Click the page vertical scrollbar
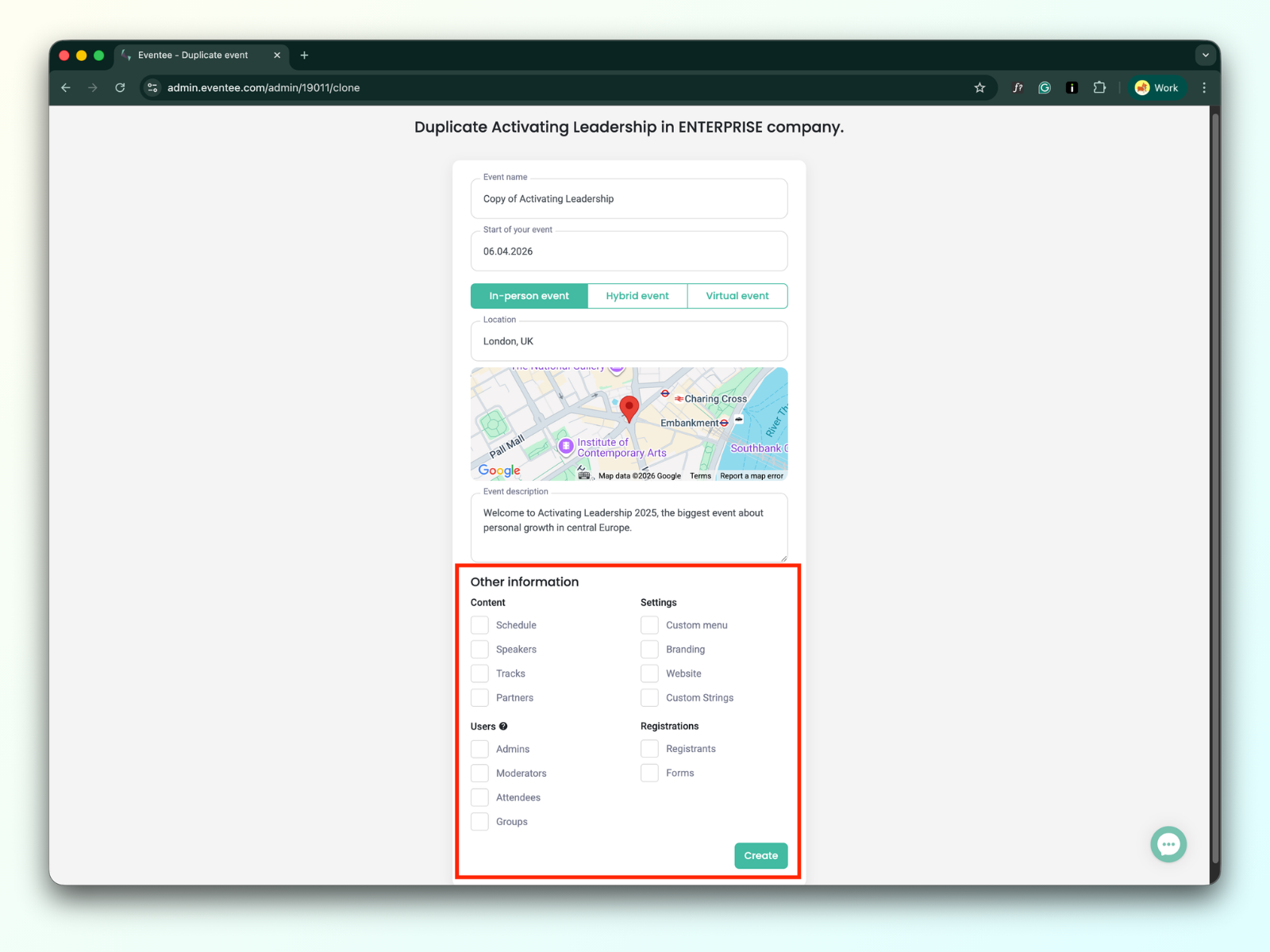 [x=1214, y=488]
